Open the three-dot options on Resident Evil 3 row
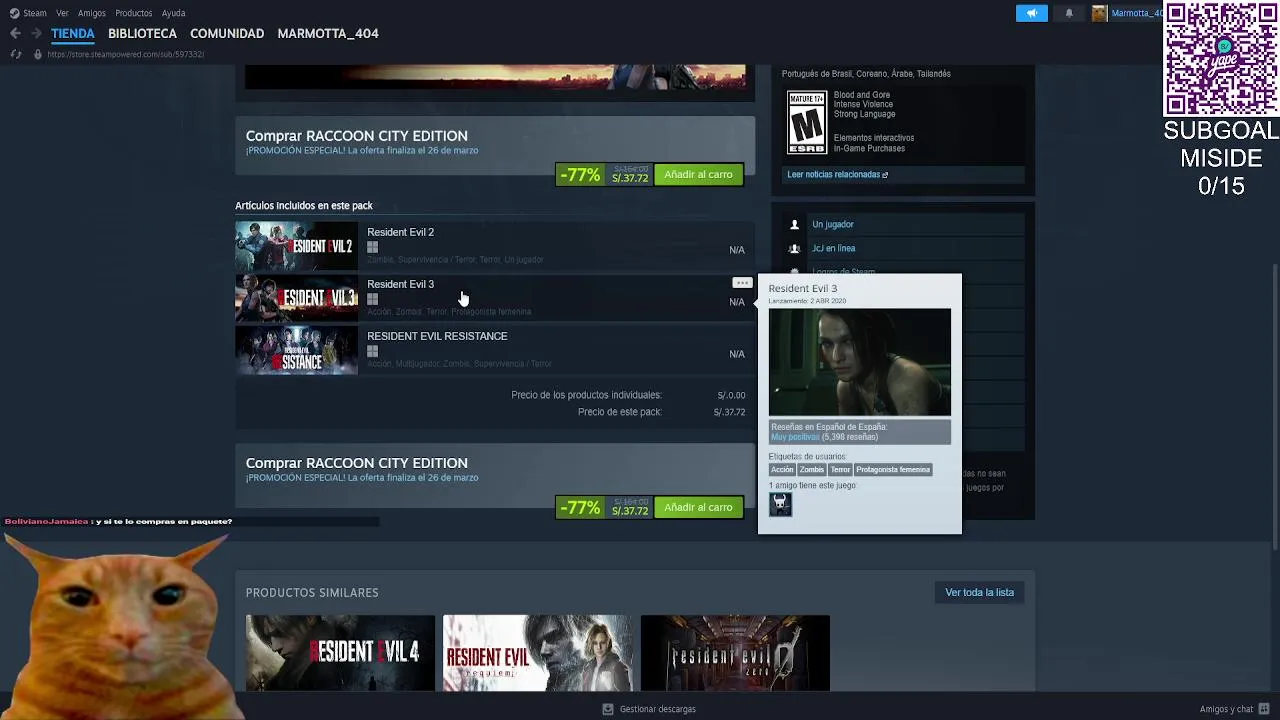1280x720 pixels. click(742, 283)
